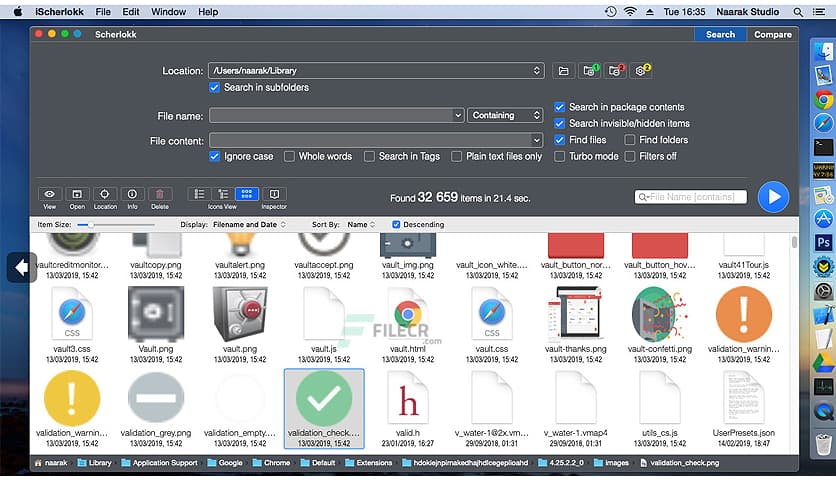Open the Edit menu
The width and height of the screenshot is (836, 484).
[131, 12]
